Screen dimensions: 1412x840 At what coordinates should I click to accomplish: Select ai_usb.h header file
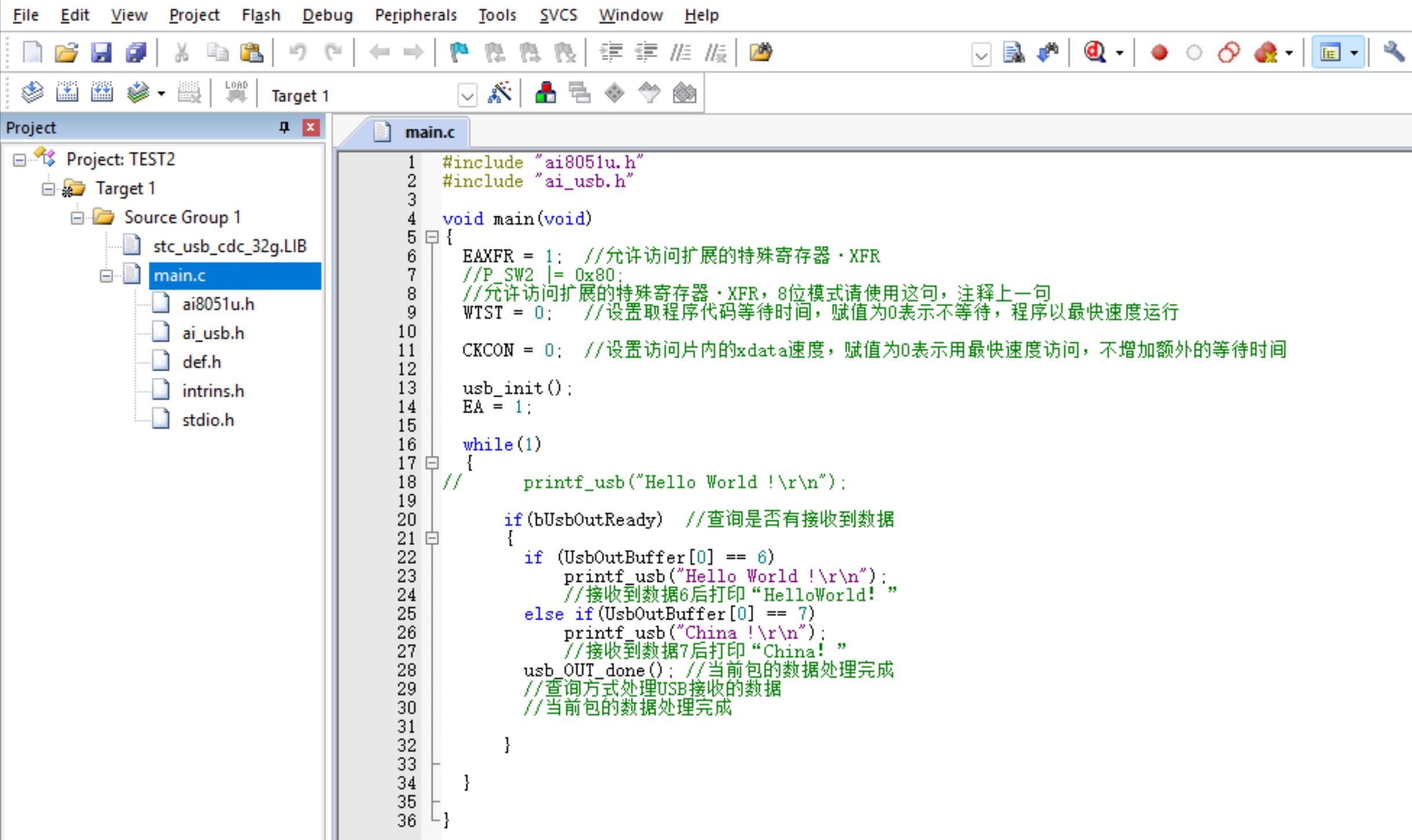[x=213, y=333]
